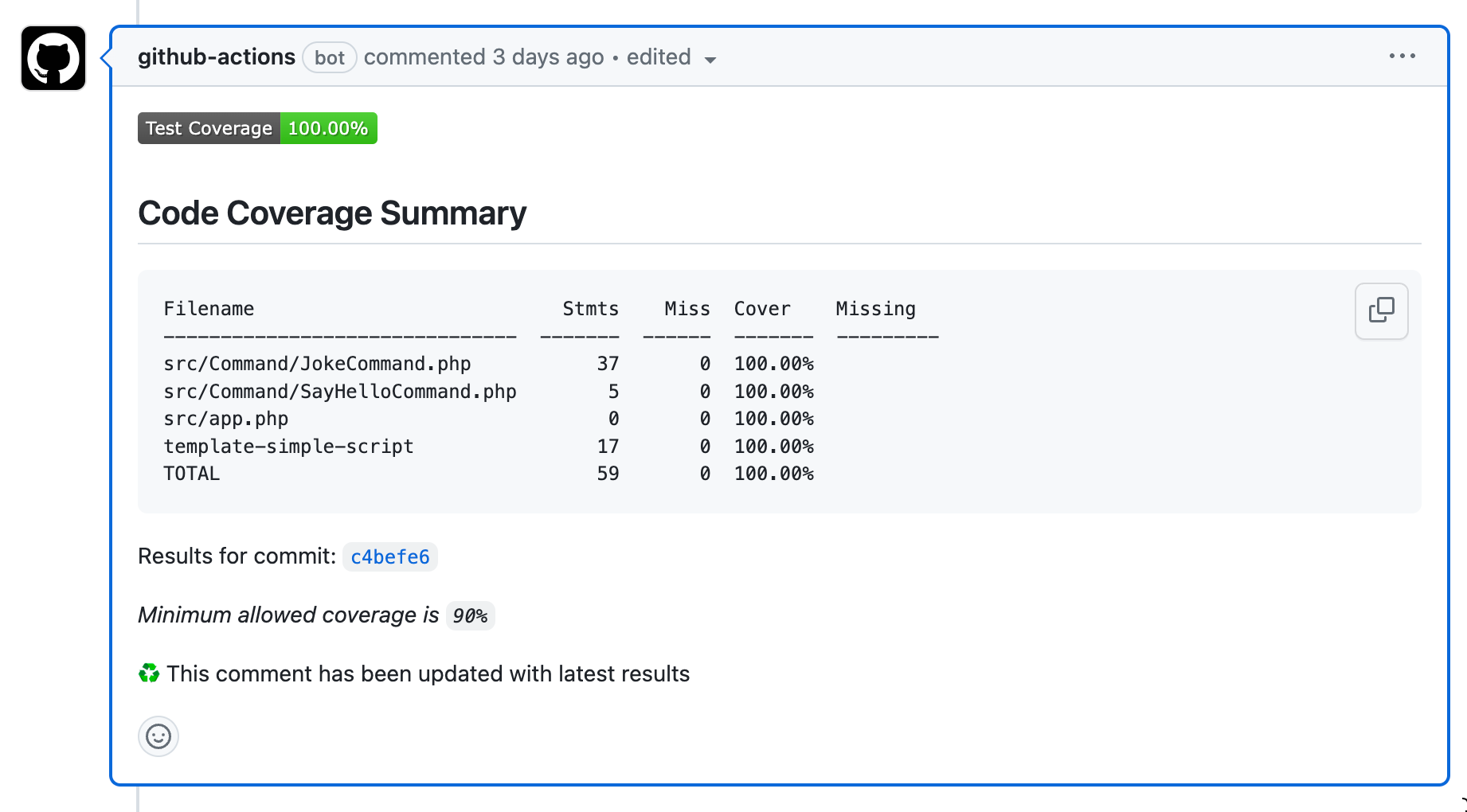Image resolution: width=1467 pixels, height=812 pixels.
Task: Select the bot badge label
Action: pyautogui.click(x=329, y=57)
